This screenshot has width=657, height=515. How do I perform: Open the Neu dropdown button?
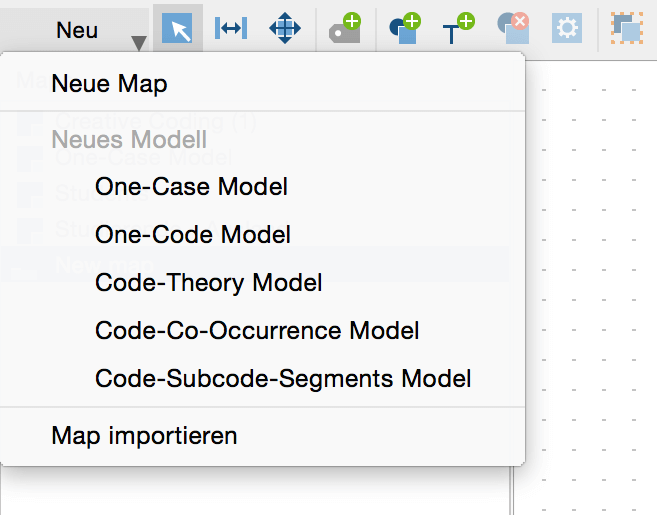(75, 30)
